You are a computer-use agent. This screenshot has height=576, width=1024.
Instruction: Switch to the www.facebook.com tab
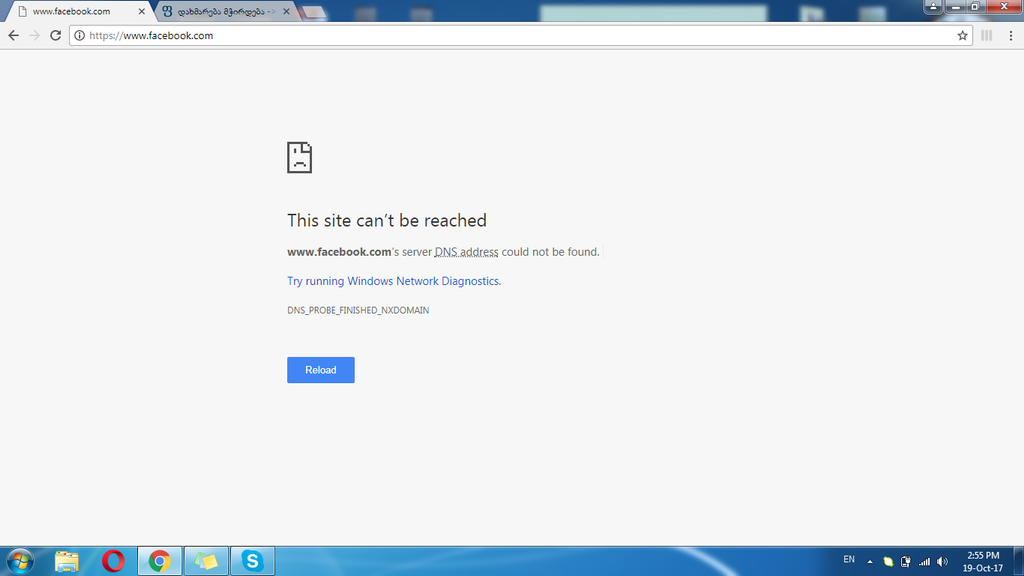pyautogui.click(x=77, y=11)
